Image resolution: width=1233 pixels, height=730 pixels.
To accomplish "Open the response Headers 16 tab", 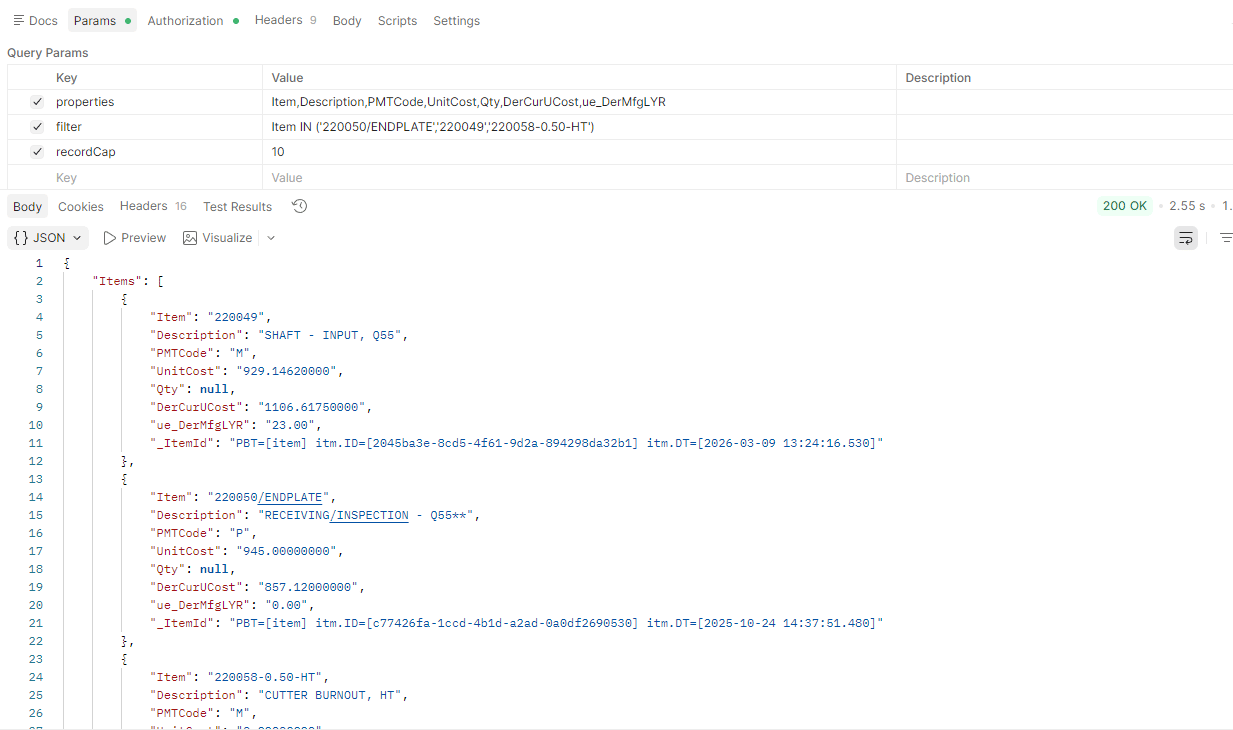I will 153,206.
